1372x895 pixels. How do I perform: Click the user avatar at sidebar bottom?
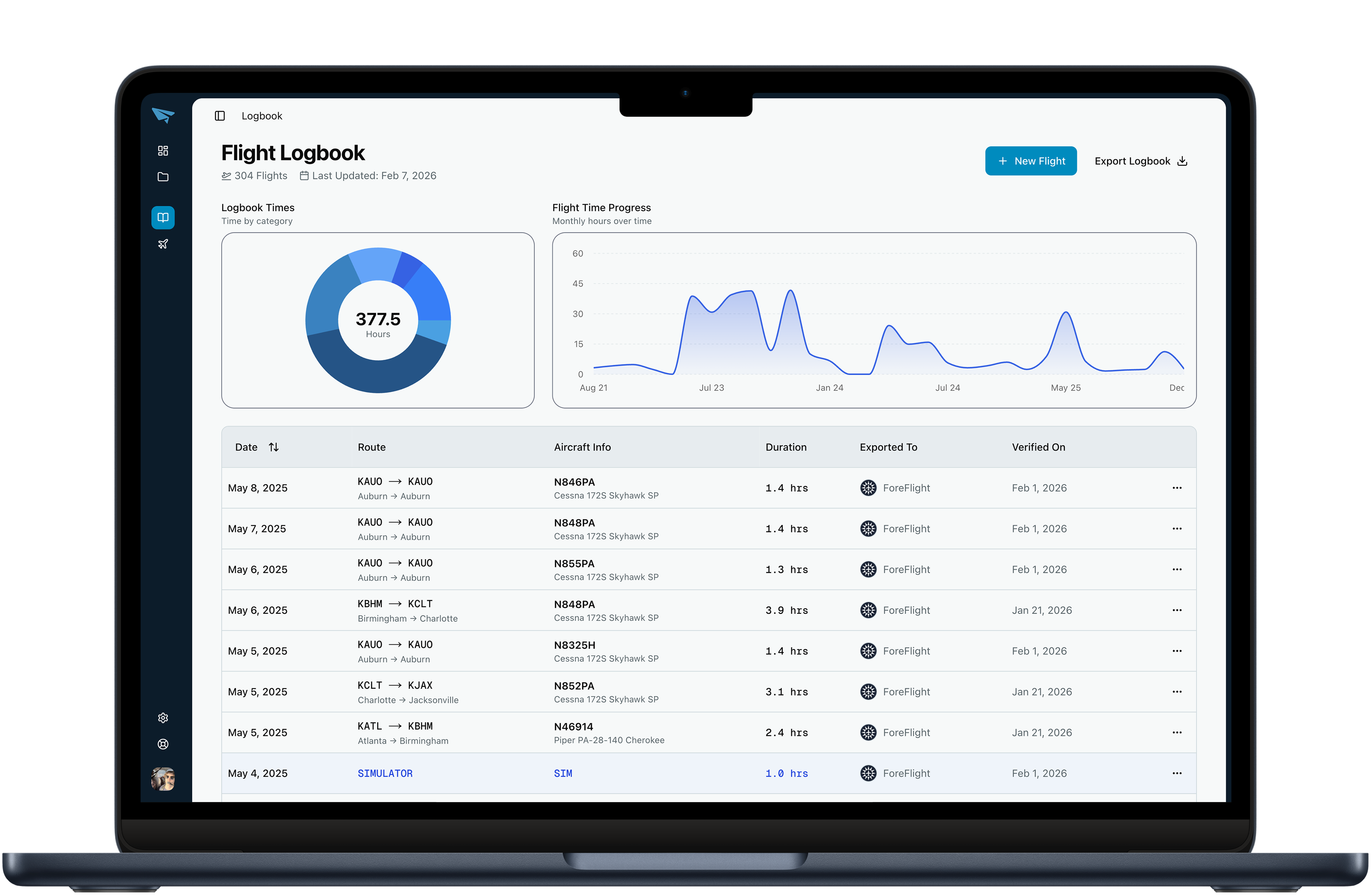tap(163, 780)
